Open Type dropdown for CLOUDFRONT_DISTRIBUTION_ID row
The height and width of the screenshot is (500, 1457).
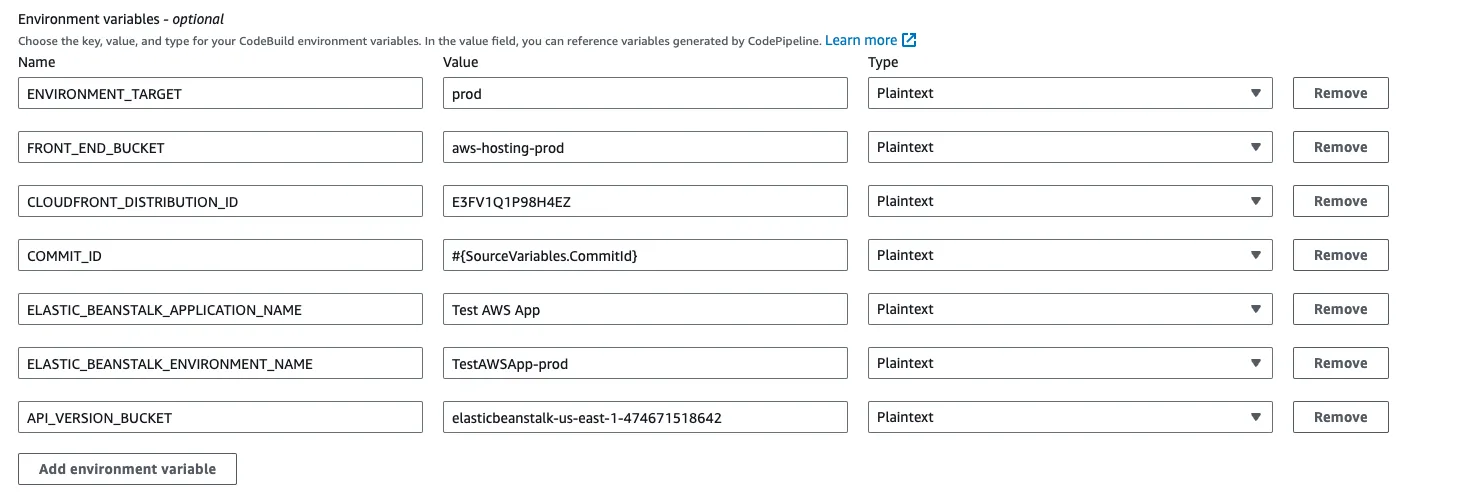click(1069, 201)
